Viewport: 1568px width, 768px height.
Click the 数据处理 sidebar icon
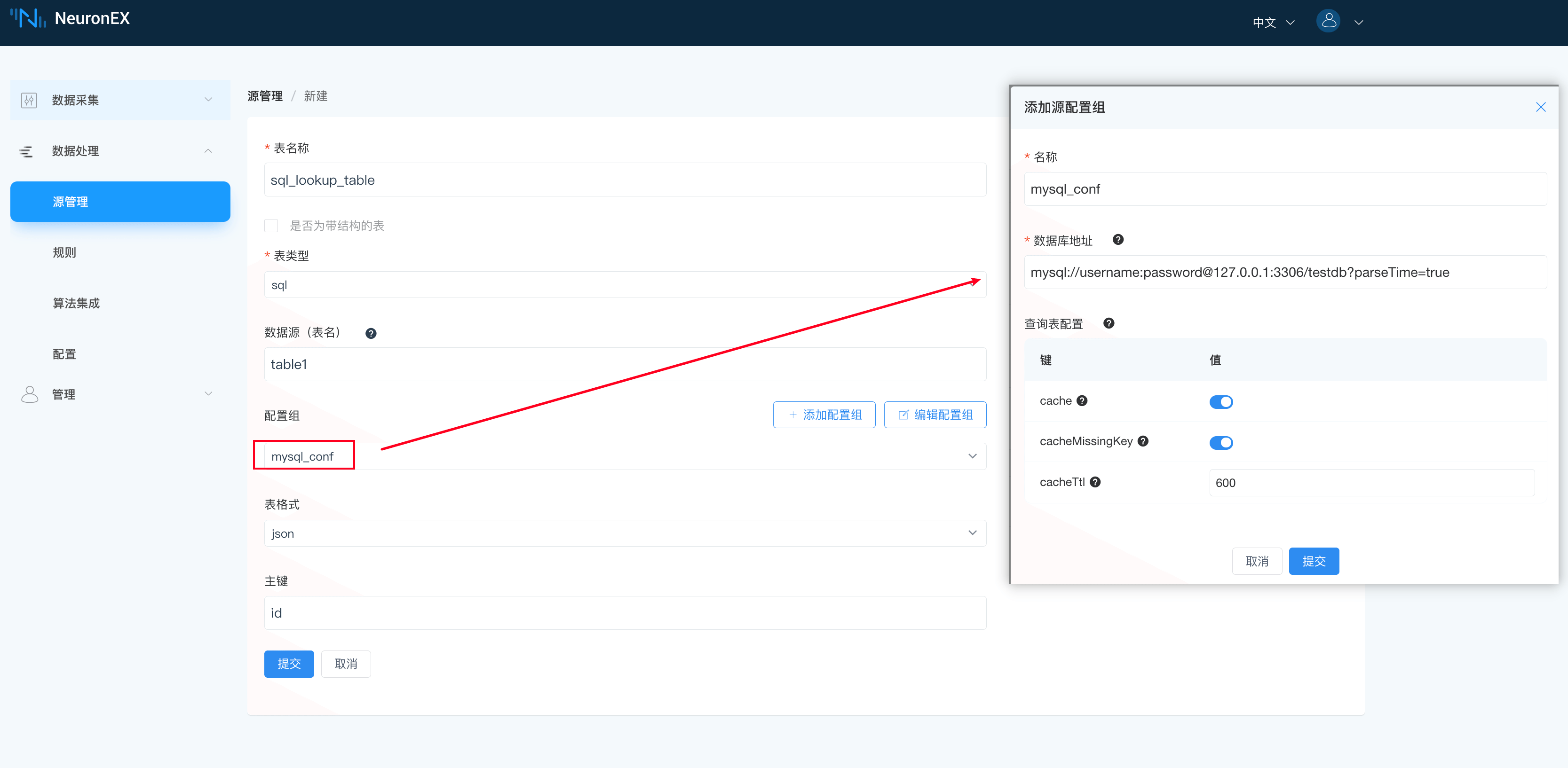[27, 151]
